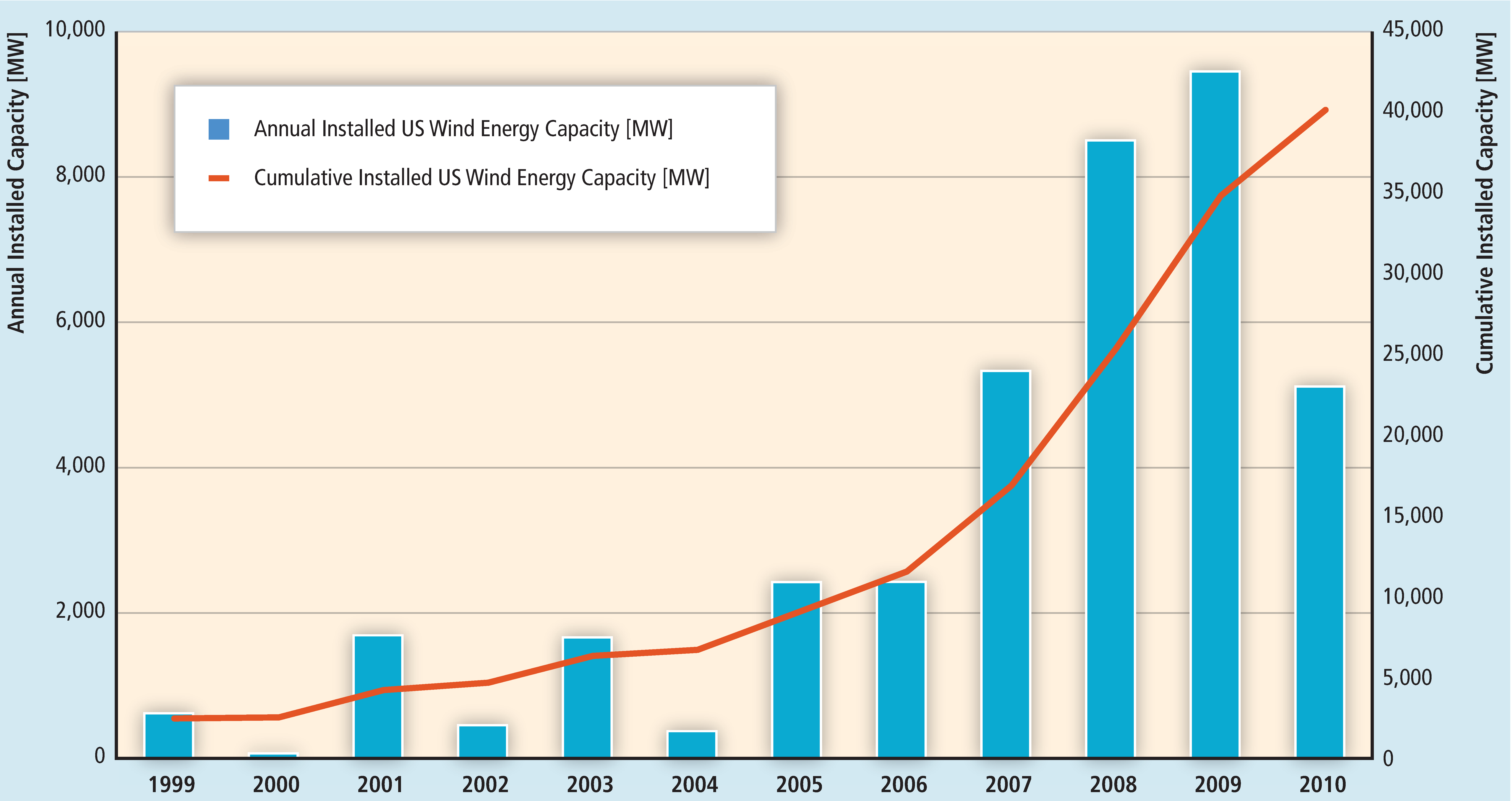
Task: Select the 2008 annual capacity bar
Action: (1111, 449)
